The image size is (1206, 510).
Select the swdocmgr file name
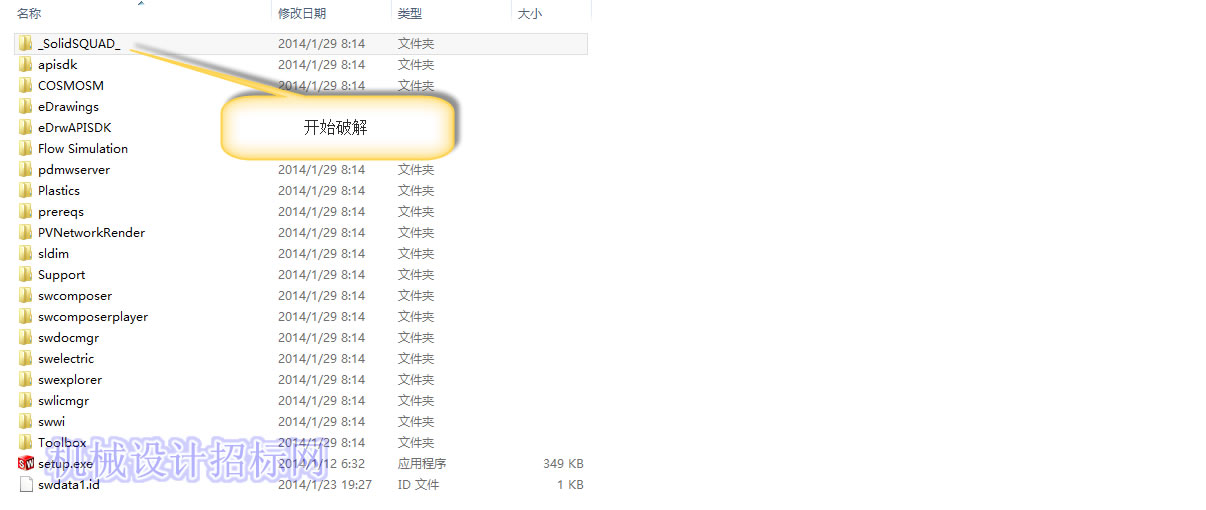point(69,338)
